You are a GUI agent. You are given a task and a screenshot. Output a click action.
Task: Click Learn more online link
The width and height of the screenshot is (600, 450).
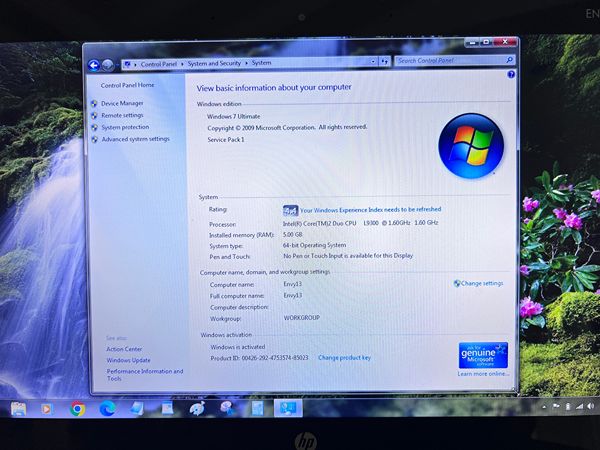click(483, 373)
